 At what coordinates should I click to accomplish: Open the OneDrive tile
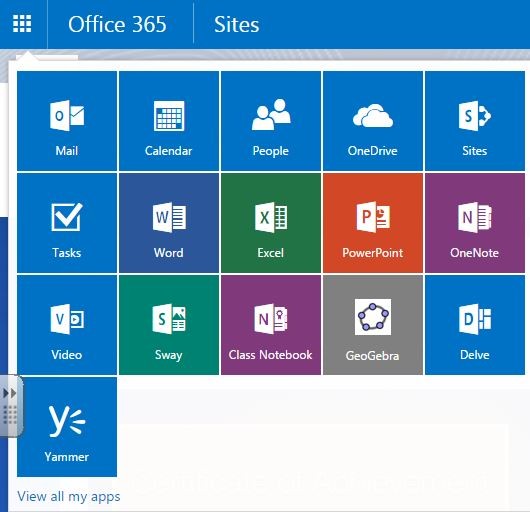coord(373,121)
